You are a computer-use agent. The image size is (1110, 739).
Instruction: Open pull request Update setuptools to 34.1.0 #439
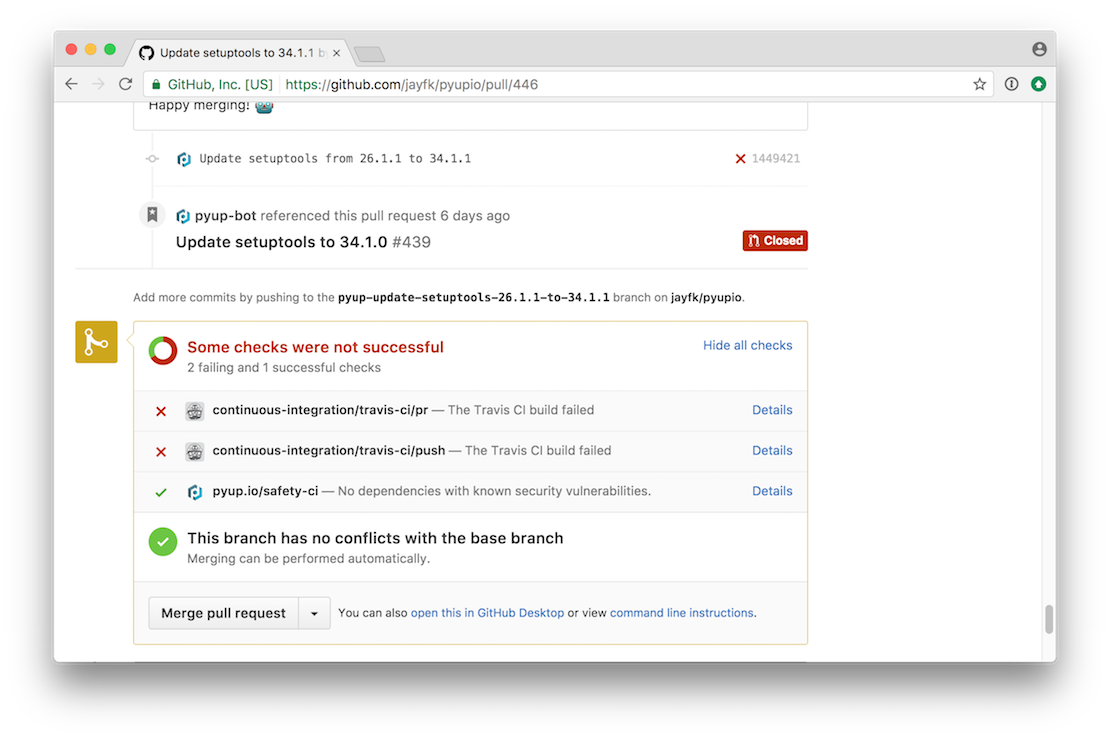[x=303, y=242]
